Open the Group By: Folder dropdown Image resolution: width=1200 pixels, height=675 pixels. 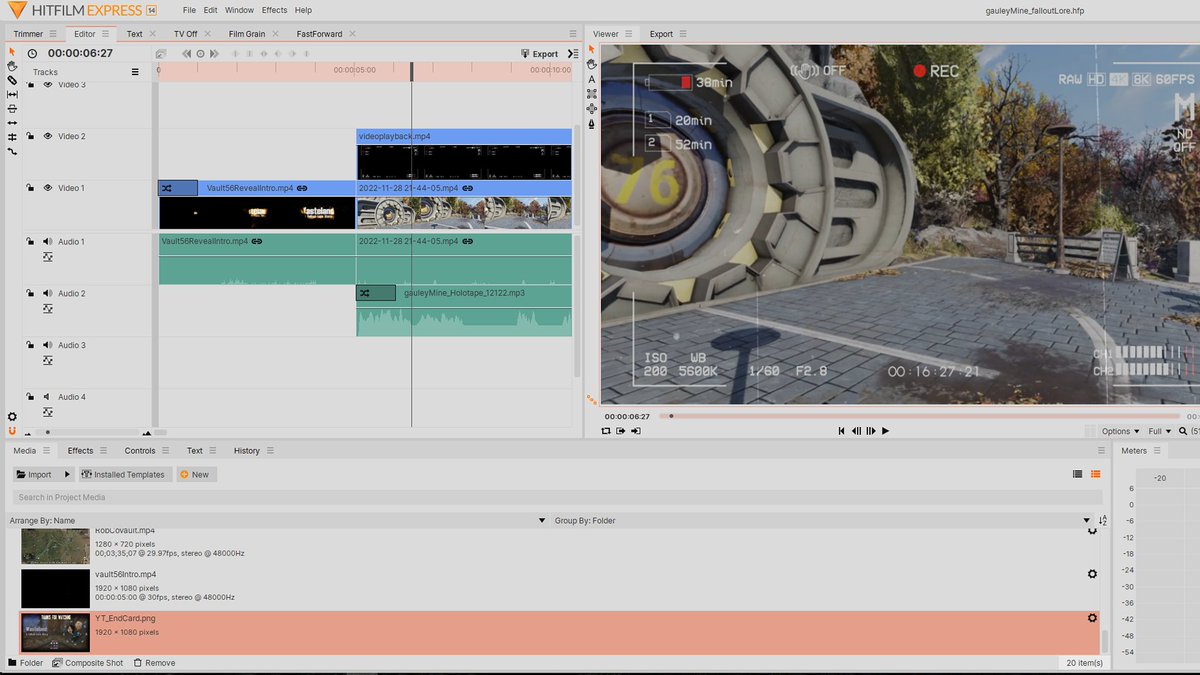click(x=822, y=520)
